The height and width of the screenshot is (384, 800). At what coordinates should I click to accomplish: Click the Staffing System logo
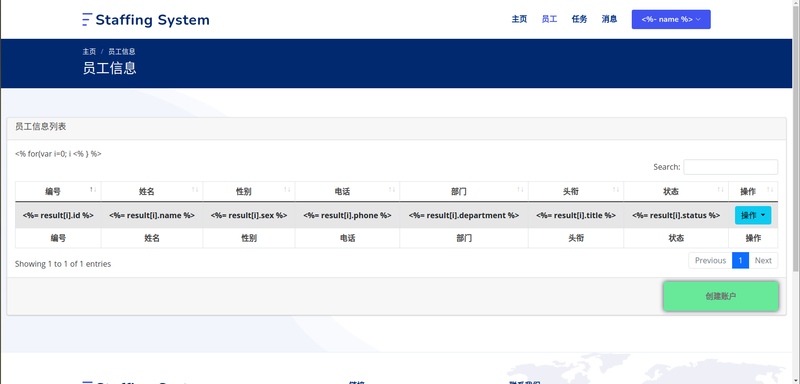point(146,20)
